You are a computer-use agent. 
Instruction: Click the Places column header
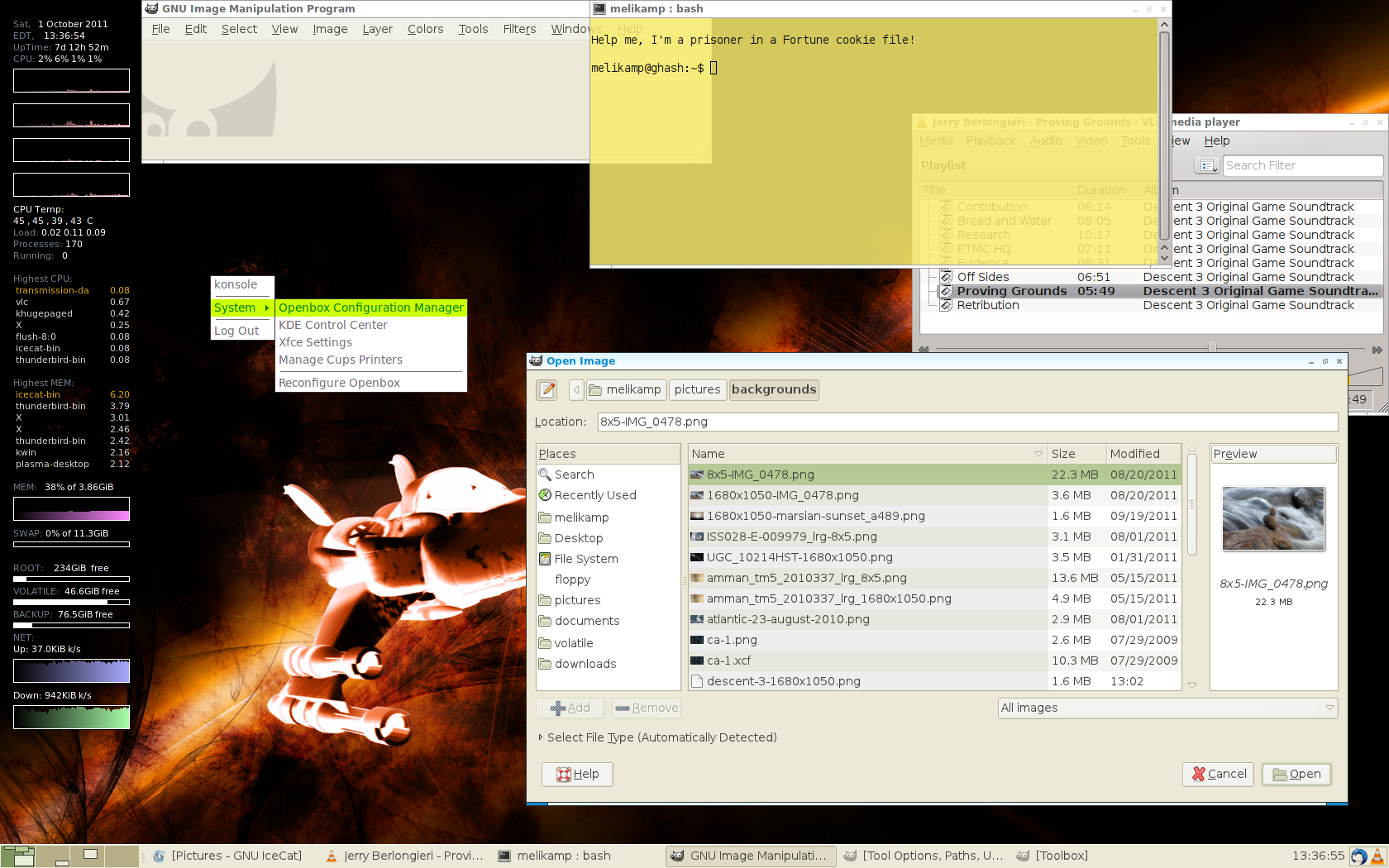608,454
